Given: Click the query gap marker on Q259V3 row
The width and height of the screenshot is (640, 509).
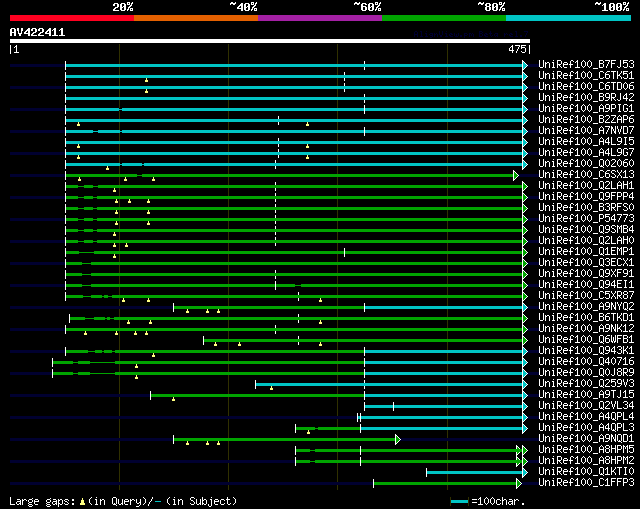Looking at the screenshot, I should [x=271, y=388].
